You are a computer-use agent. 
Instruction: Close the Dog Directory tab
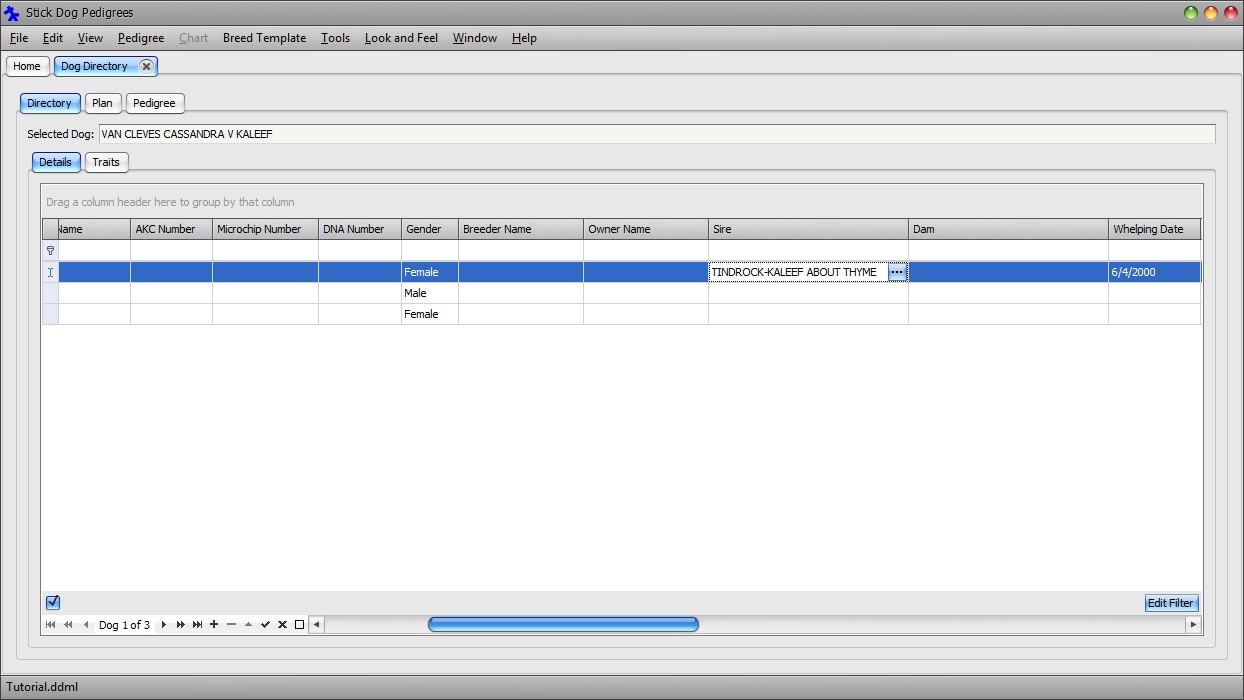coord(146,66)
